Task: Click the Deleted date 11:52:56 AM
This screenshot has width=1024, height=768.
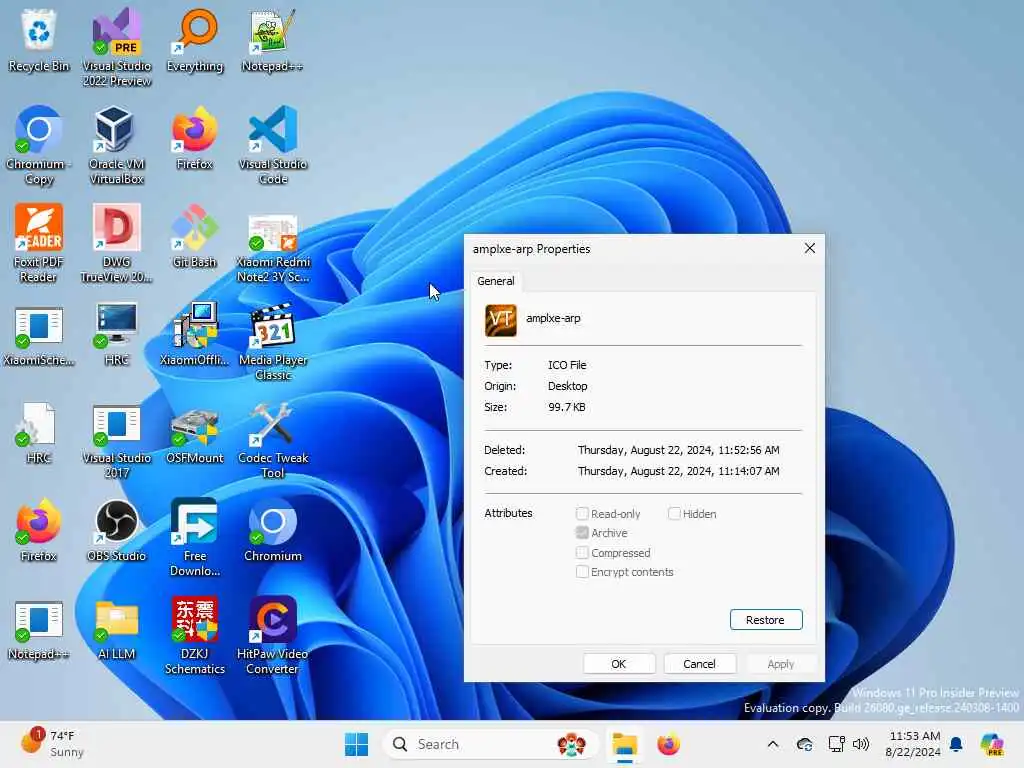Action: click(x=679, y=450)
